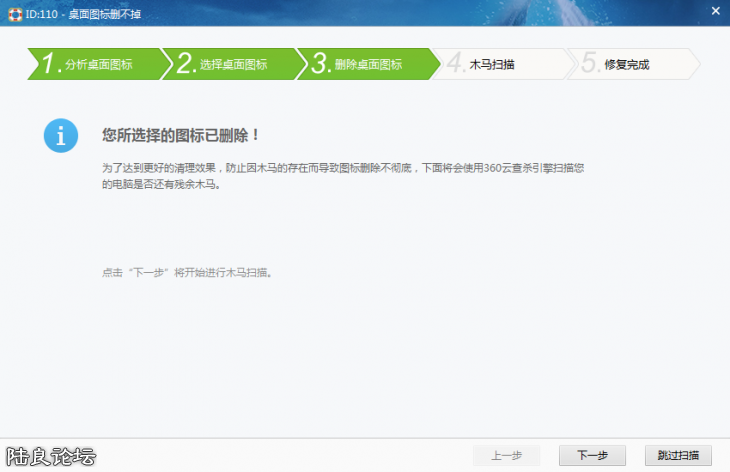Click the 跳过扫描 button

[678, 455]
